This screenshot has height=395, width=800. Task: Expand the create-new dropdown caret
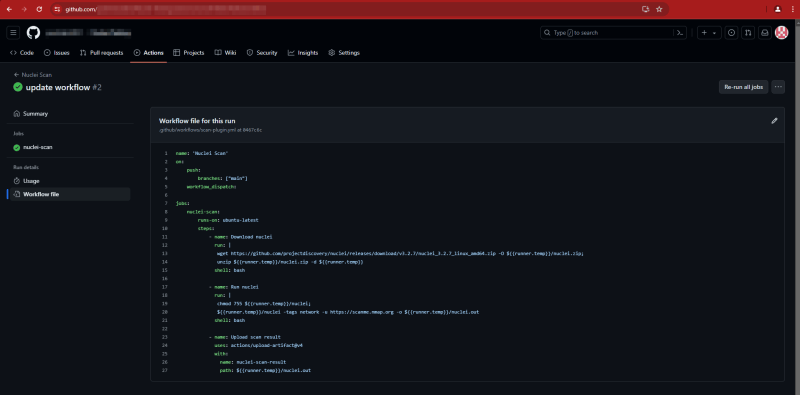pyautogui.click(x=714, y=33)
